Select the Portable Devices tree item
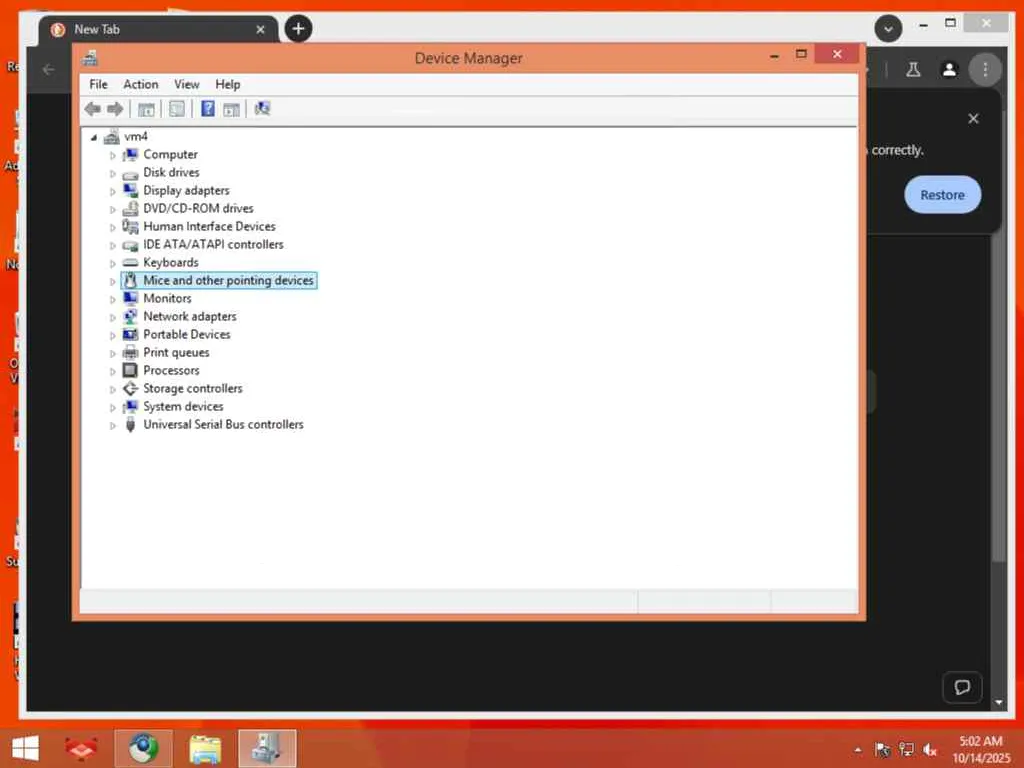The width and height of the screenshot is (1024, 768). (187, 334)
